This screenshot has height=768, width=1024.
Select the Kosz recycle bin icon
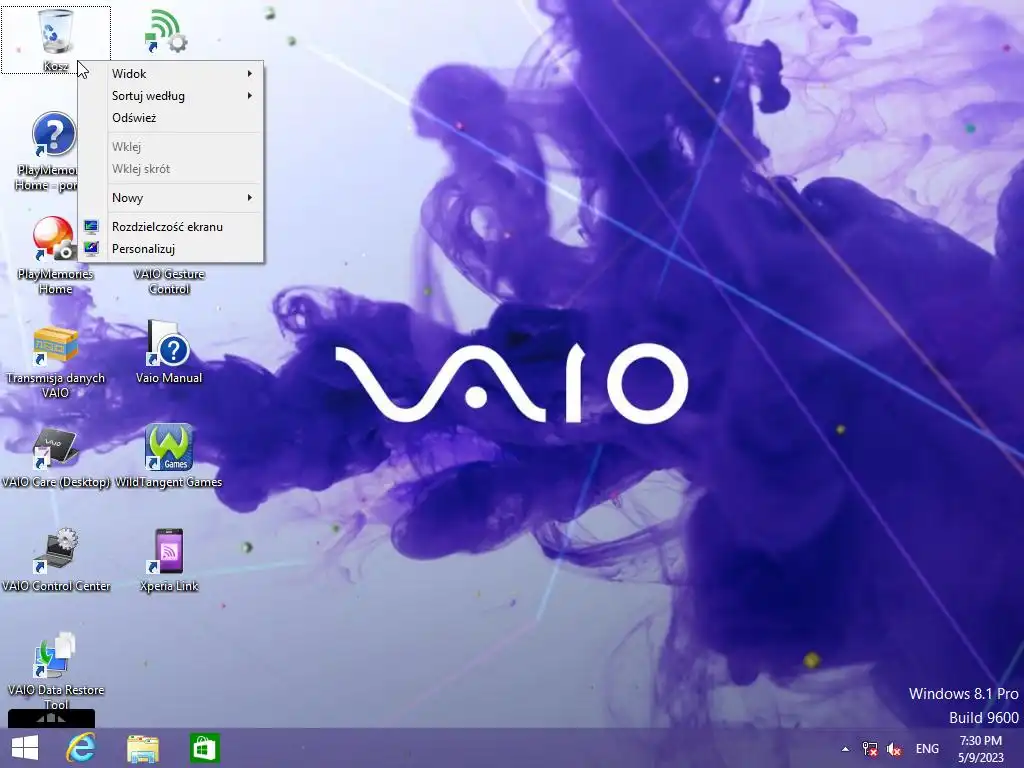pos(56,39)
